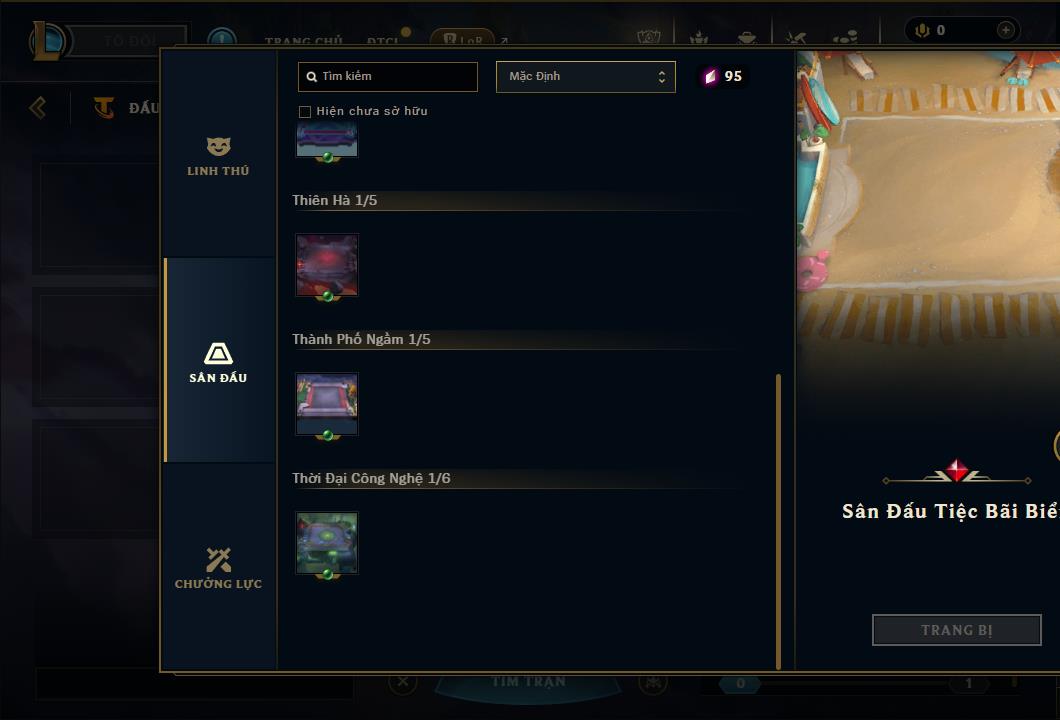Click the Teamfight Tactics logo icon

click(104, 107)
